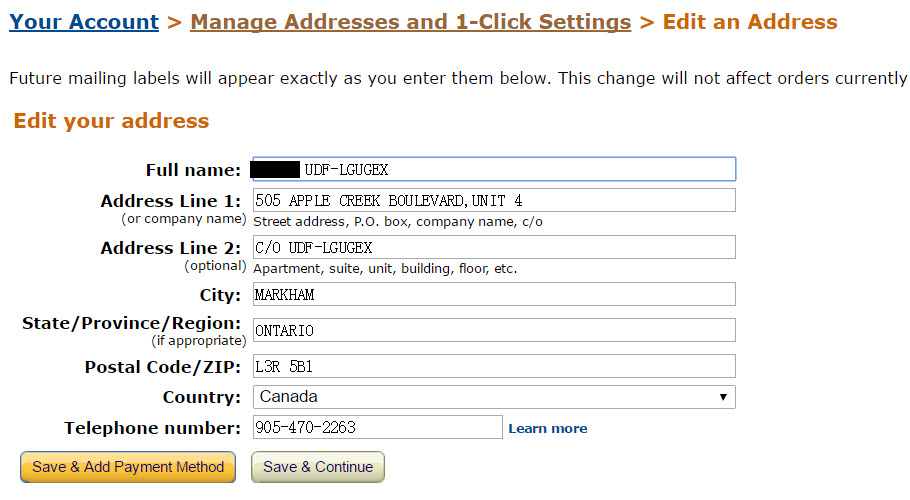This screenshot has width=910, height=500.
Task: Open the Learn more link beside telephone
Action: coord(548,429)
